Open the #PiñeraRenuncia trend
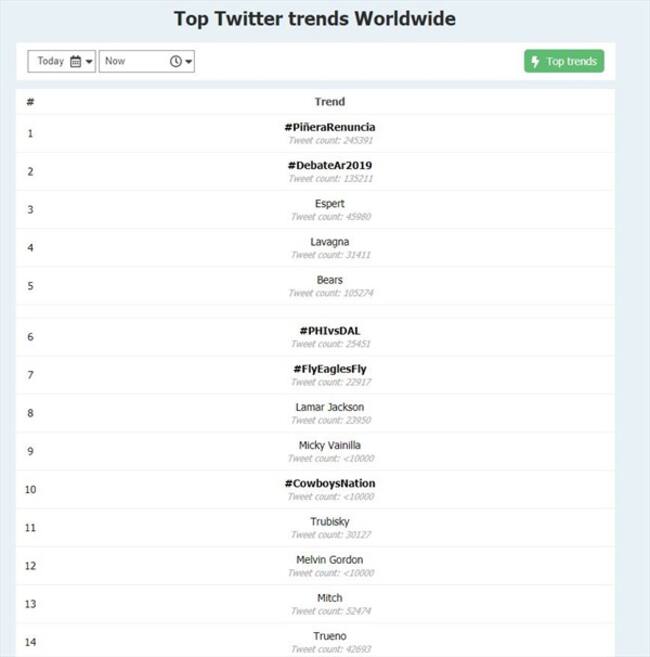Viewport: 650px width, 657px height. click(x=329, y=127)
